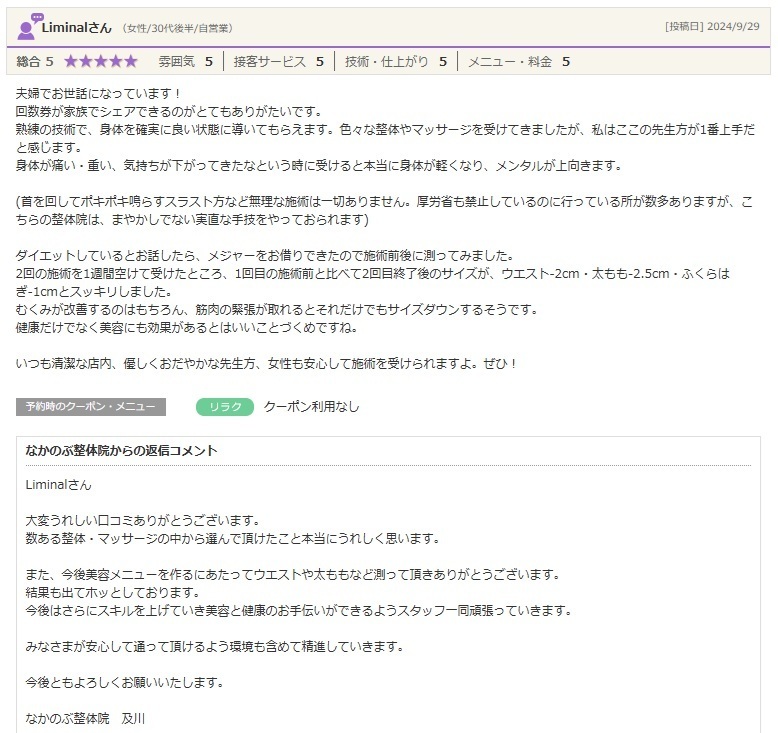Click the line 夫婦でお世話になっています！
This screenshot has height=733, width=778.
(100, 93)
